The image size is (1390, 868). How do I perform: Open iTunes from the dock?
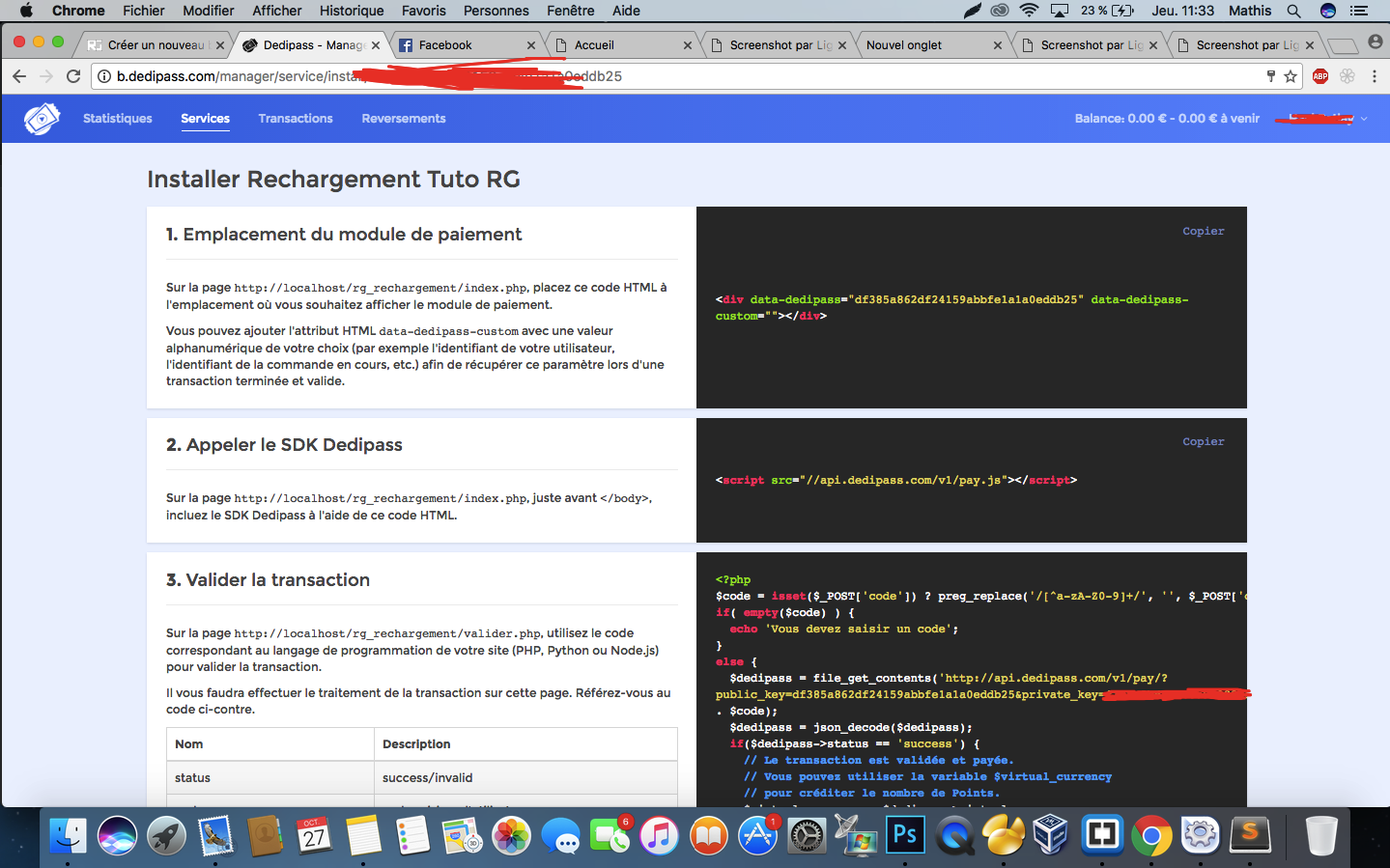click(659, 835)
